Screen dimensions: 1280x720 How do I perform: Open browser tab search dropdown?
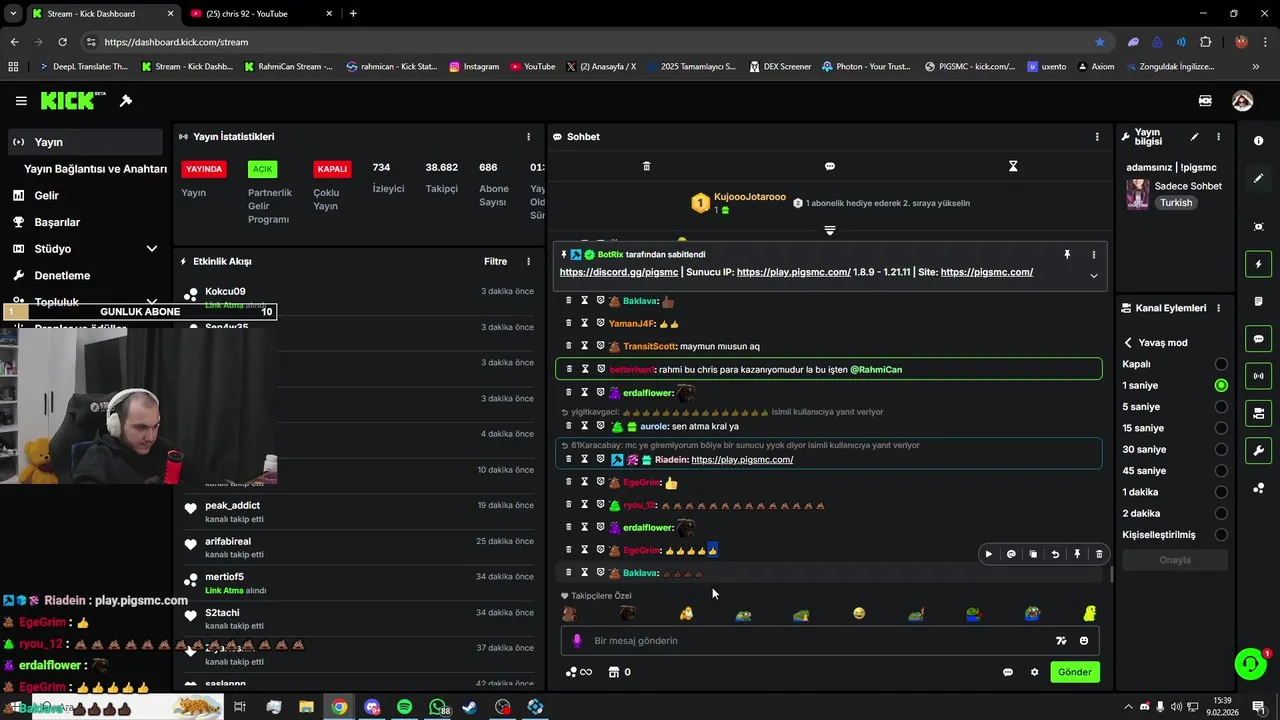point(13,14)
